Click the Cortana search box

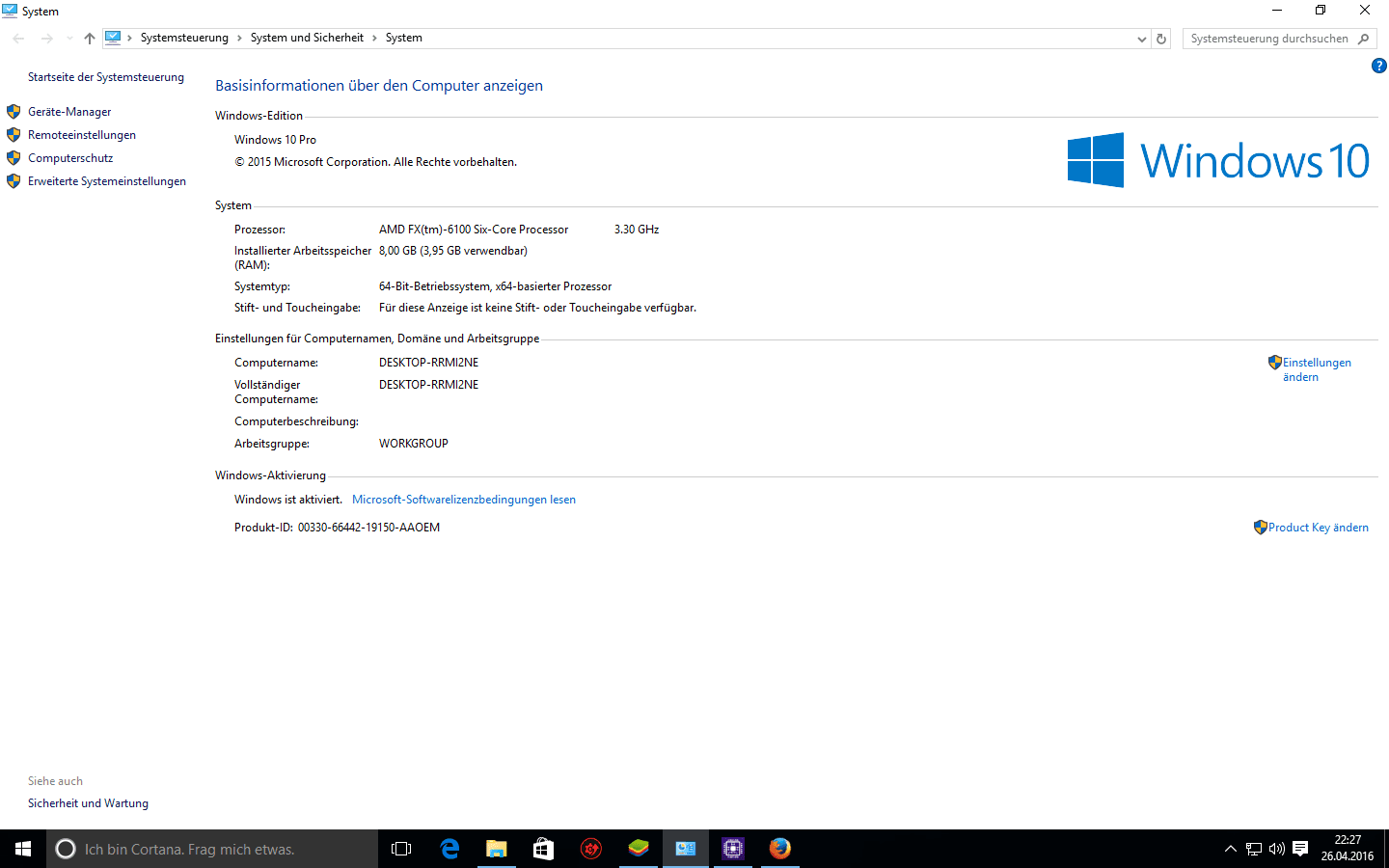(x=212, y=849)
